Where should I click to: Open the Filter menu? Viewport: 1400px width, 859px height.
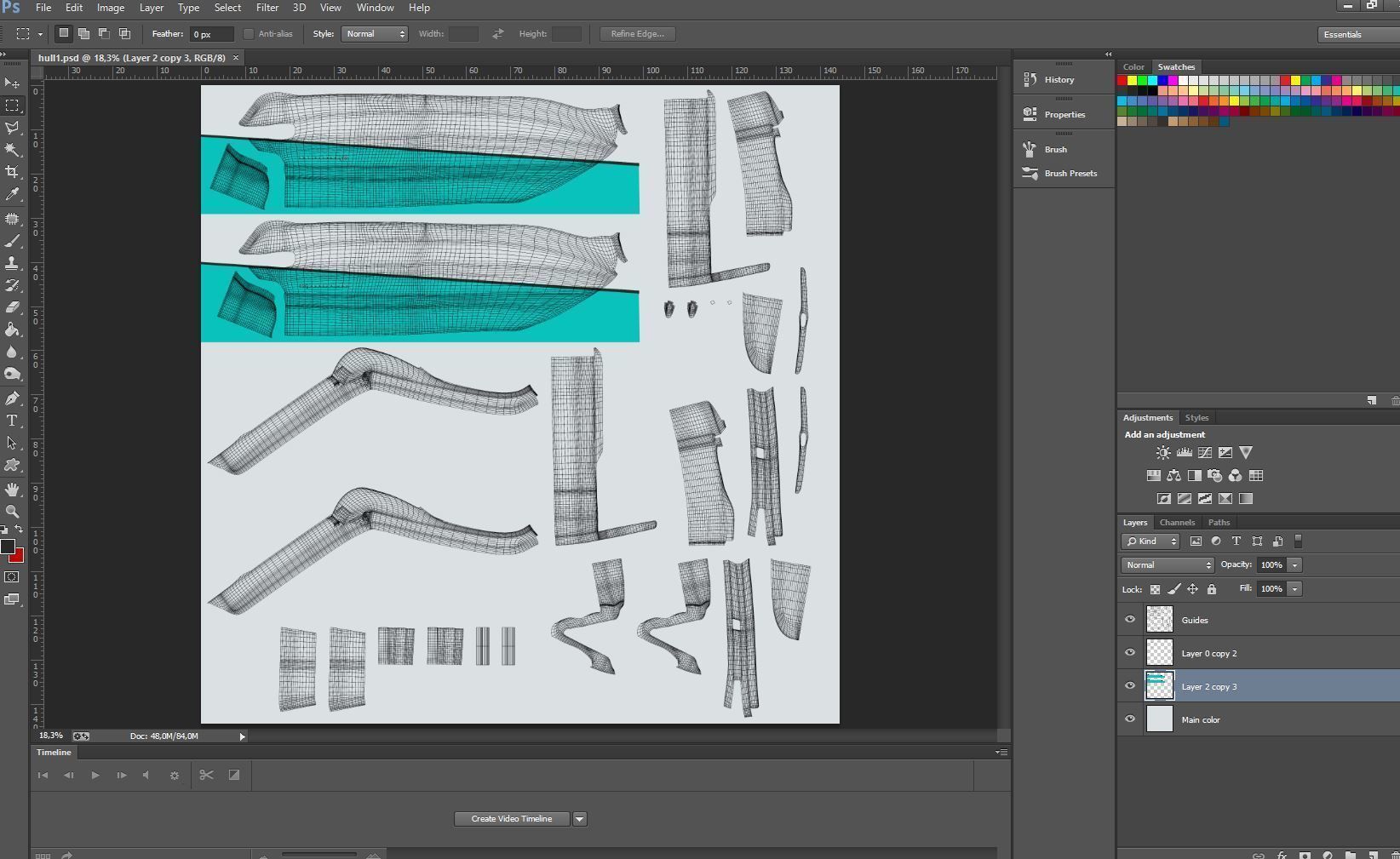click(x=267, y=8)
